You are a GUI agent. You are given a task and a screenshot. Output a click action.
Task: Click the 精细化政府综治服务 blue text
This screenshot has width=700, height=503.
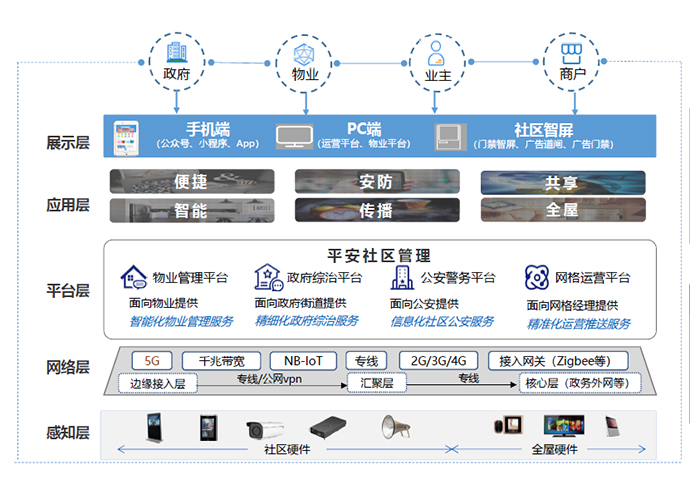[307, 320]
